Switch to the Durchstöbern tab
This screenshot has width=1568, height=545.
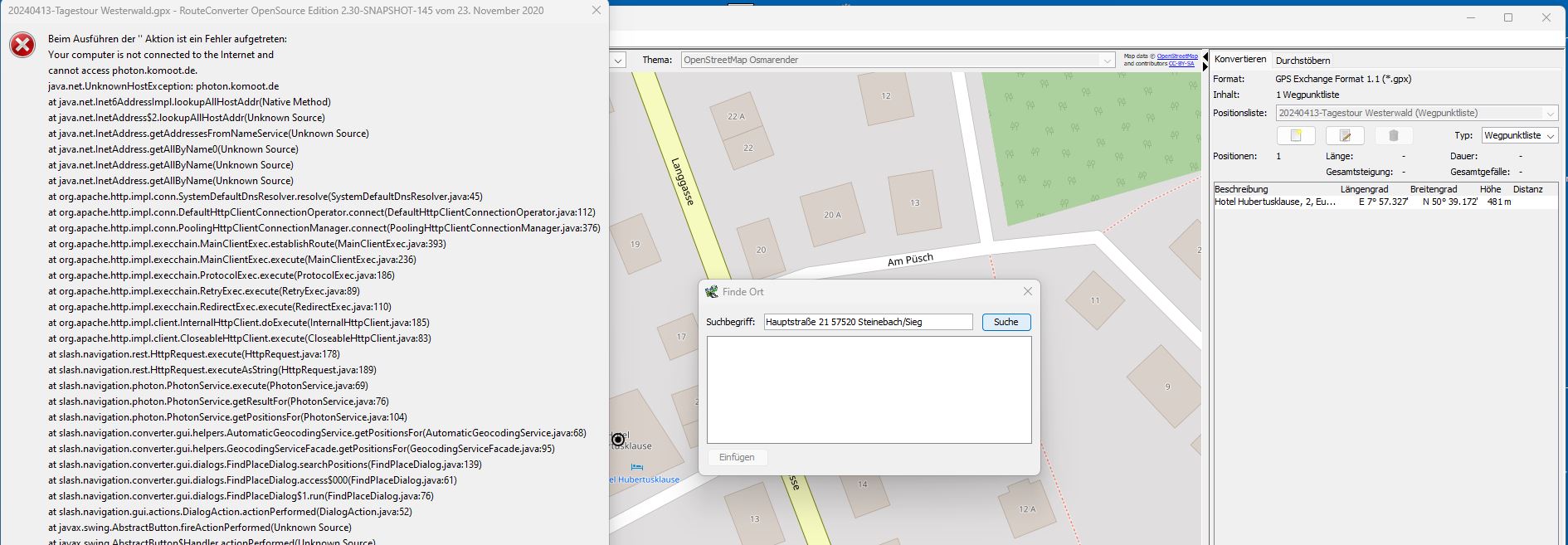pyautogui.click(x=1303, y=61)
